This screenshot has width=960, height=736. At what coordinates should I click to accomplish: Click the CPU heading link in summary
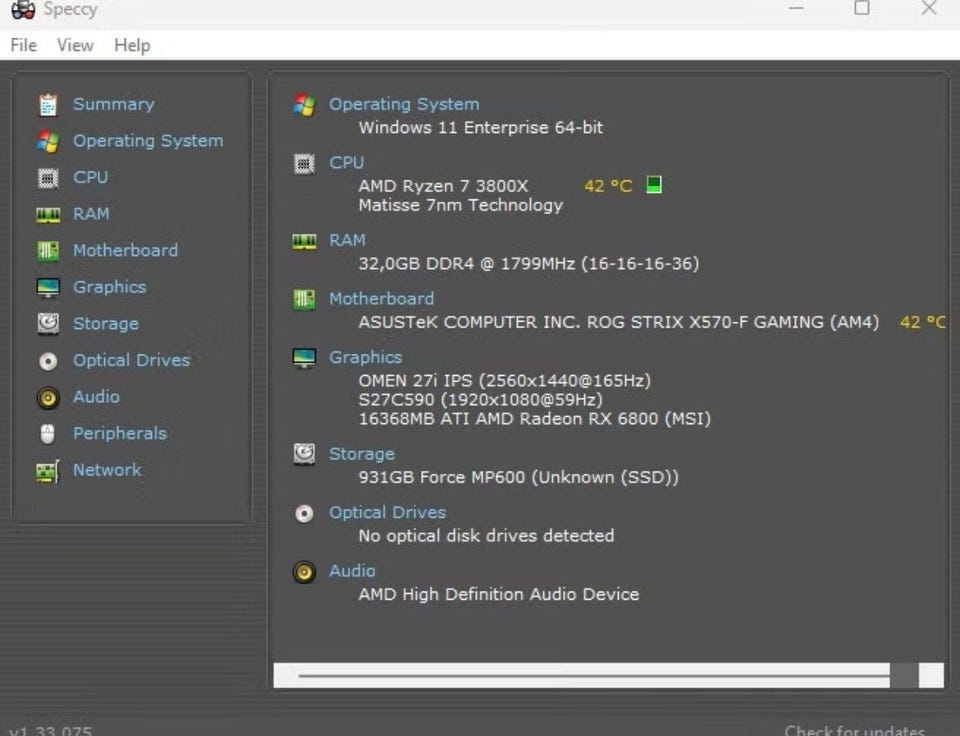347,162
